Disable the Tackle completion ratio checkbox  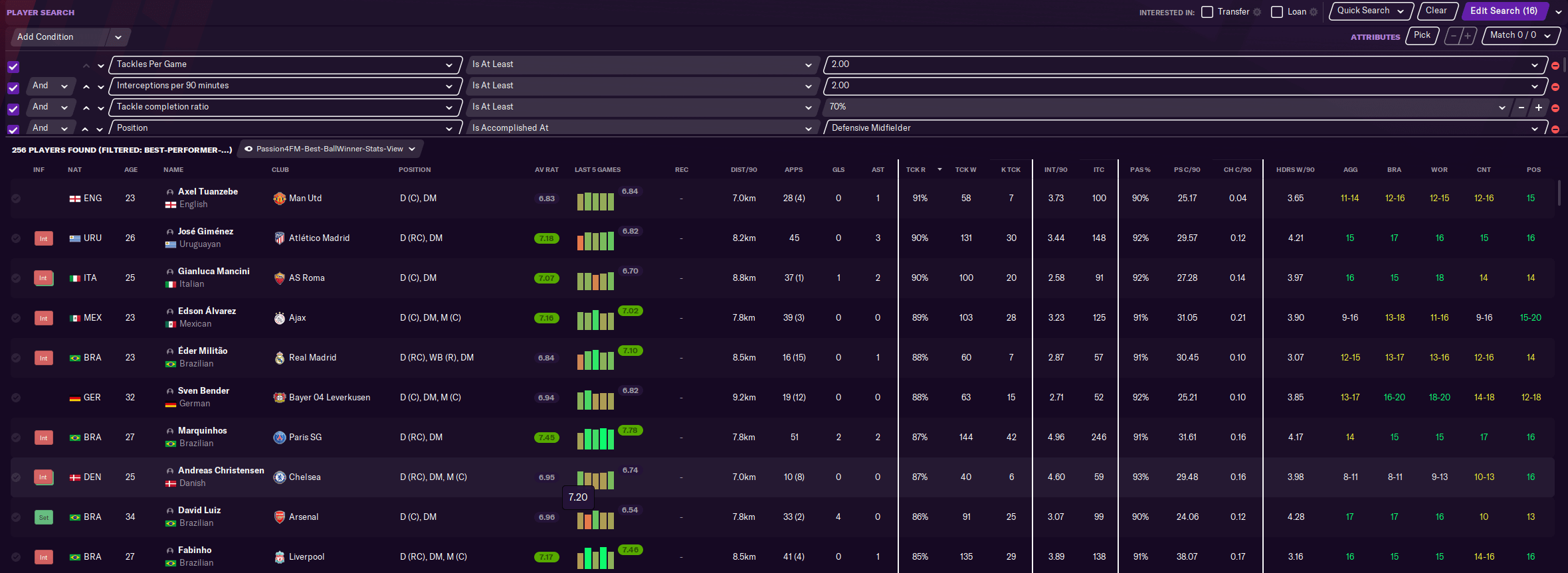click(x=13, y=110)
